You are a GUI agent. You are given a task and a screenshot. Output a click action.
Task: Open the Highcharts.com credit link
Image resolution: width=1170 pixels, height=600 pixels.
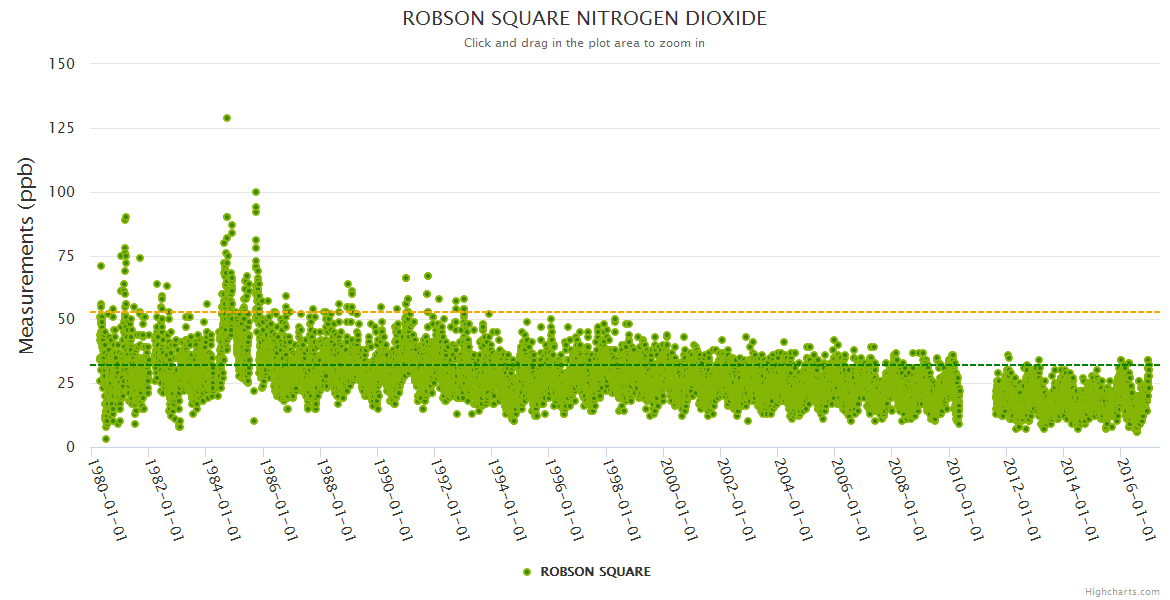tap(1122, 591)
